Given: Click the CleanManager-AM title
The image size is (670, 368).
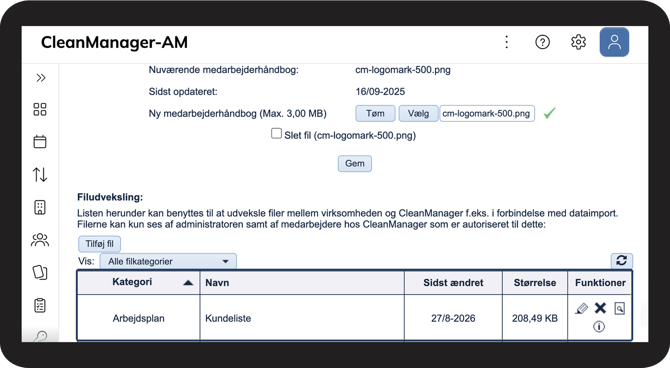Looking at the screenshot, I should click(114, 42).
